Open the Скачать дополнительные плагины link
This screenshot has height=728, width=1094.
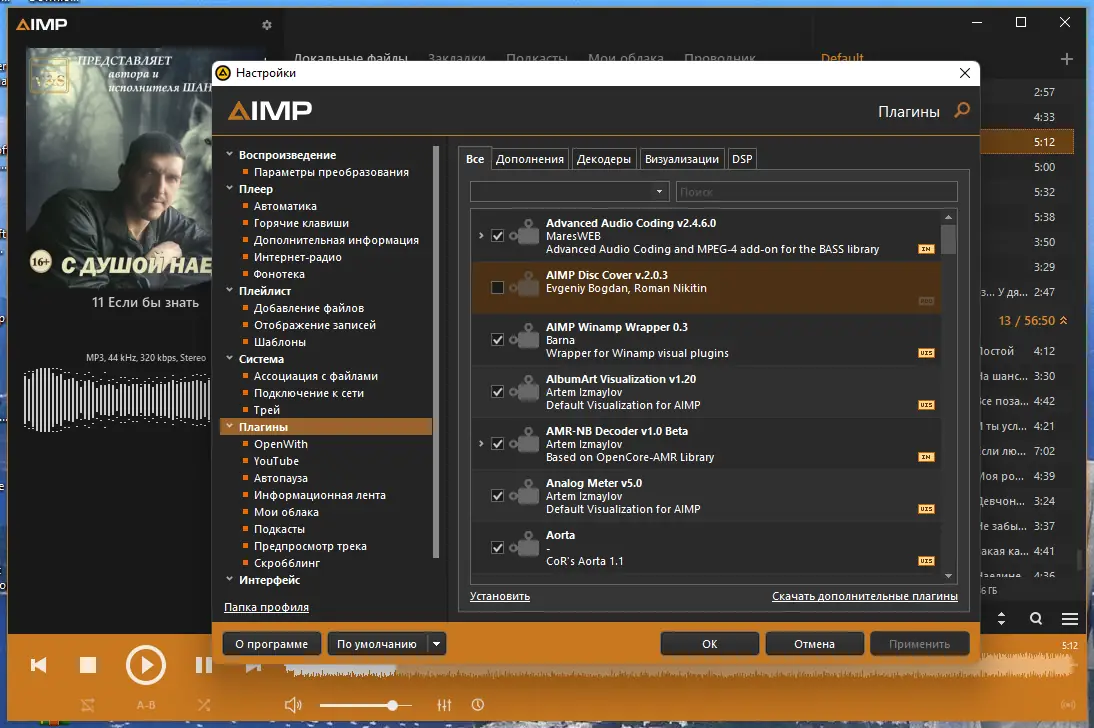click(864, 596)
